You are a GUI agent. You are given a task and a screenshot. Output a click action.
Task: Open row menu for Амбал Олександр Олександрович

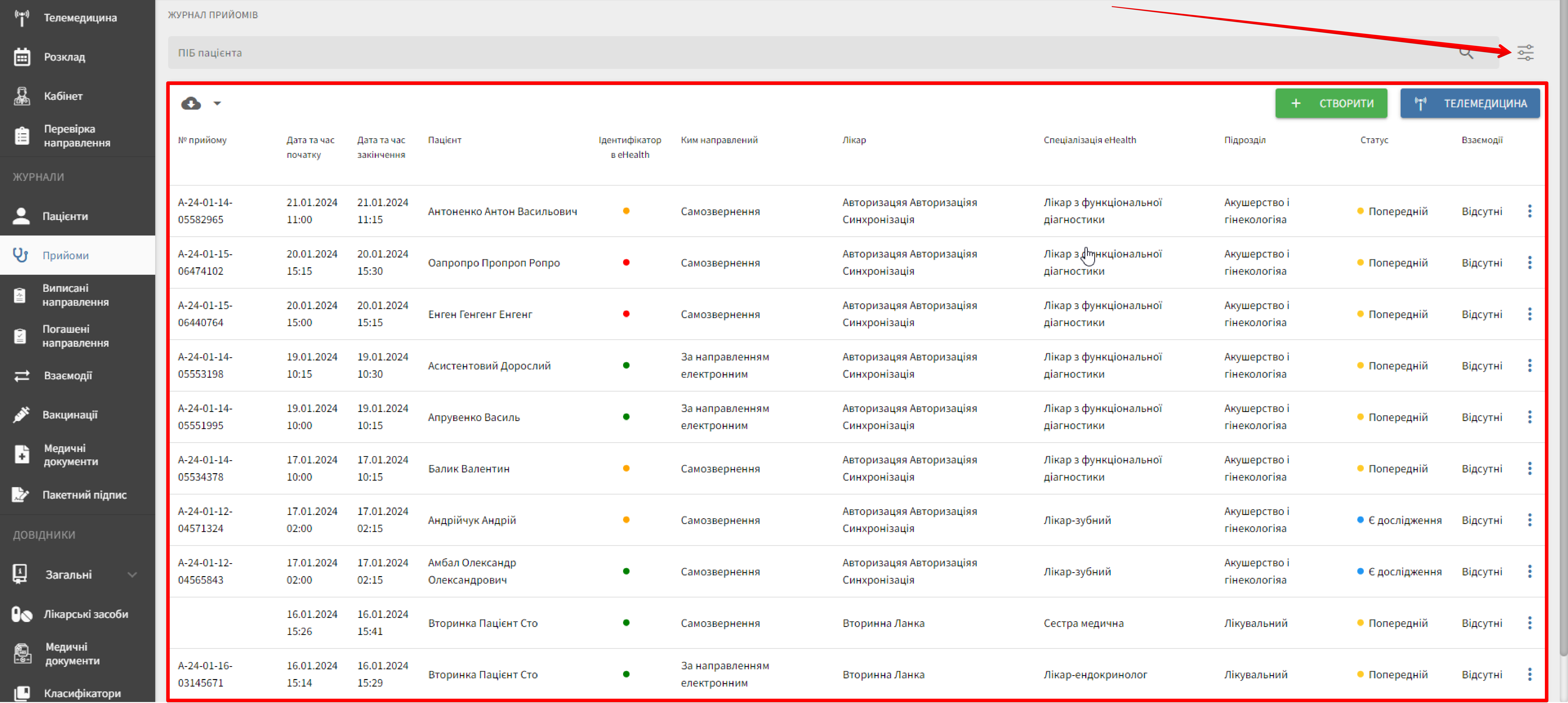coord(1530,571)
